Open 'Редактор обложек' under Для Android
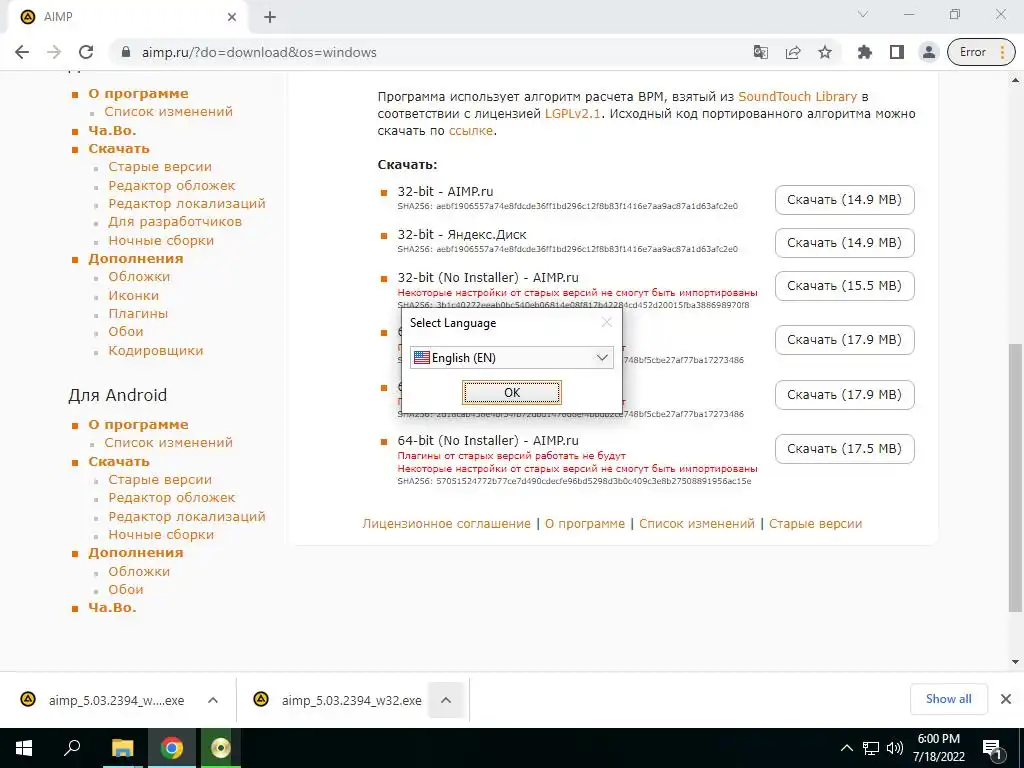 coord(171,498)
